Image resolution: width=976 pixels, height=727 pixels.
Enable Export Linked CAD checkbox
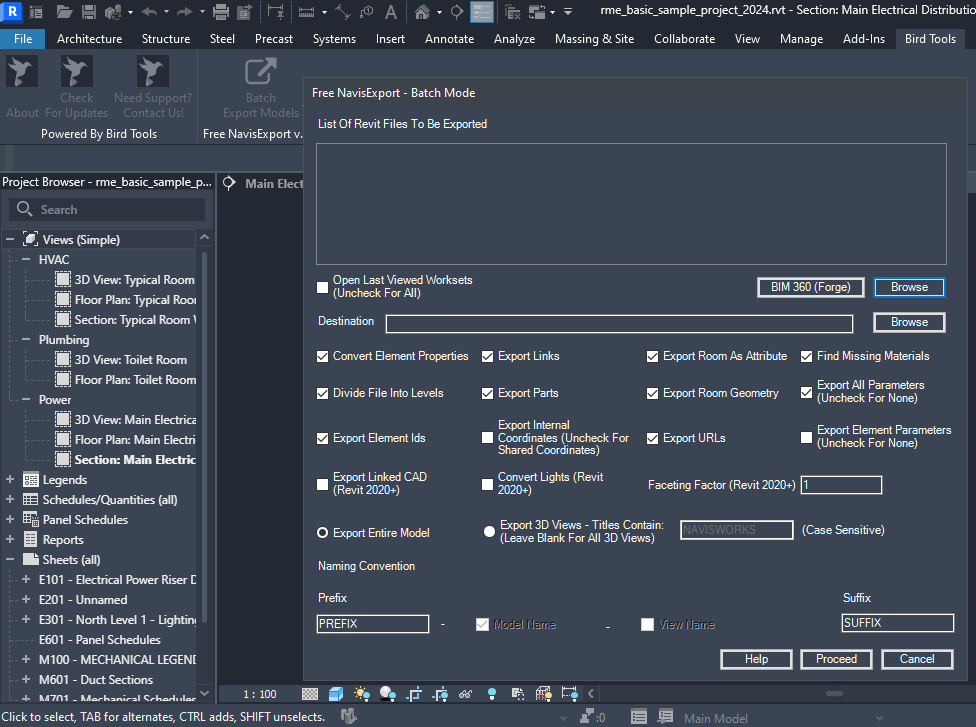[x=323, y=484]
